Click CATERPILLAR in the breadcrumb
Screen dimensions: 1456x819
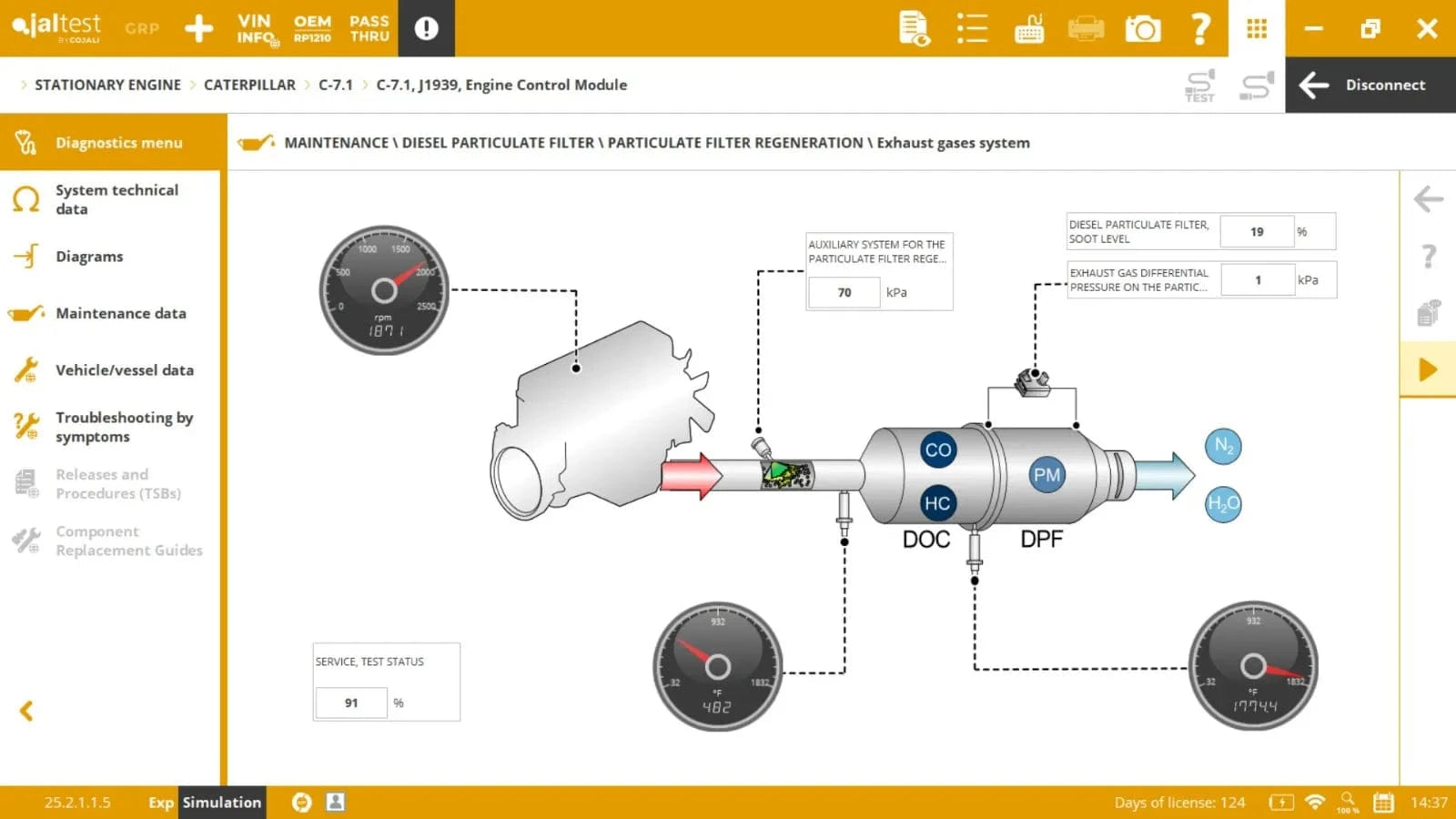point(249,85)
